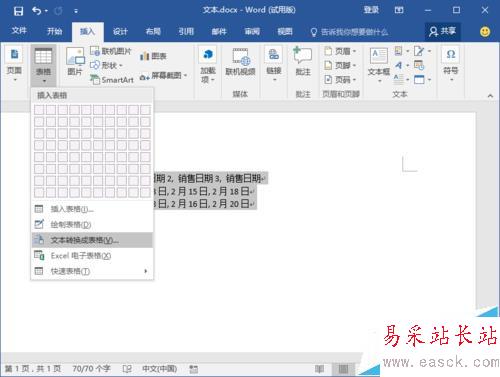Screen dimensions: 500x377
Task: Choose 插入表格(I)... menu item
Action: [92, 209]
